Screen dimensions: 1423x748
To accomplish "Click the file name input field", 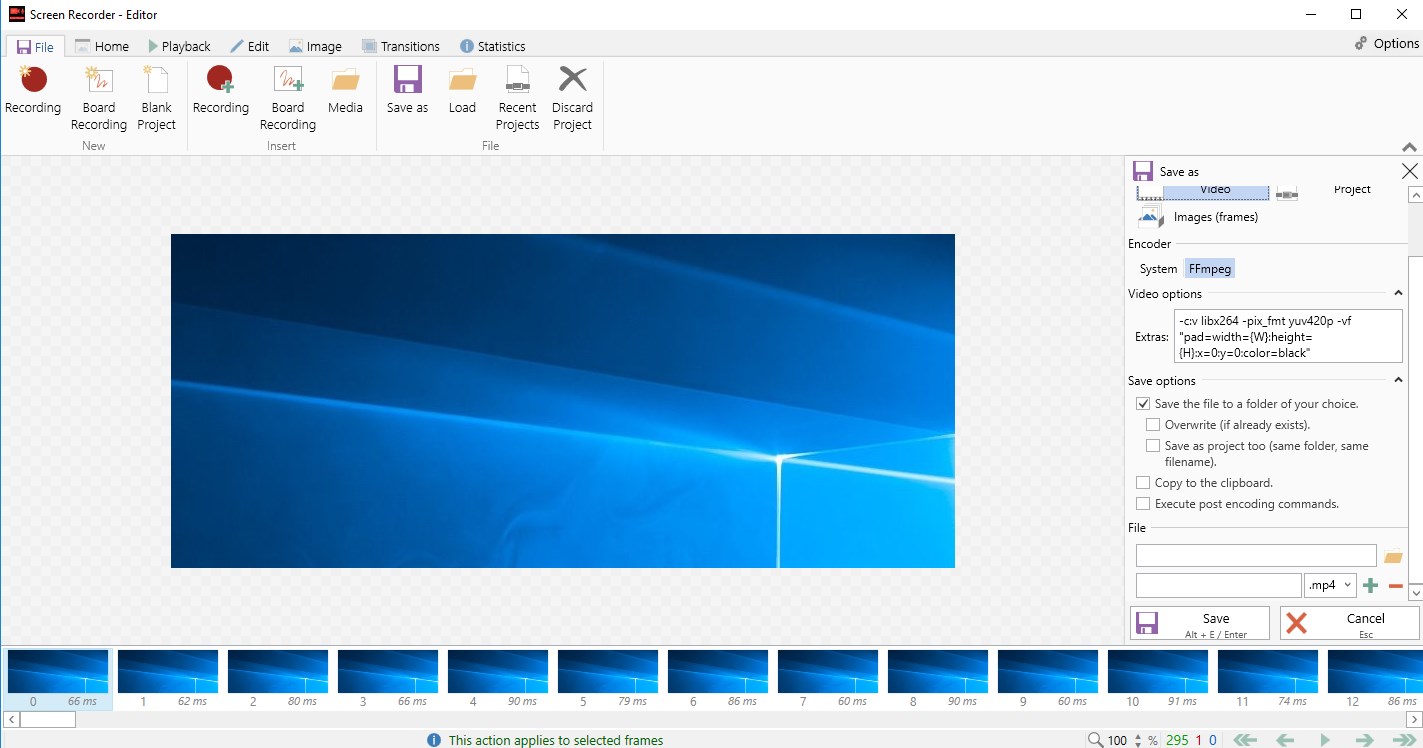I will pos(1219,585).
